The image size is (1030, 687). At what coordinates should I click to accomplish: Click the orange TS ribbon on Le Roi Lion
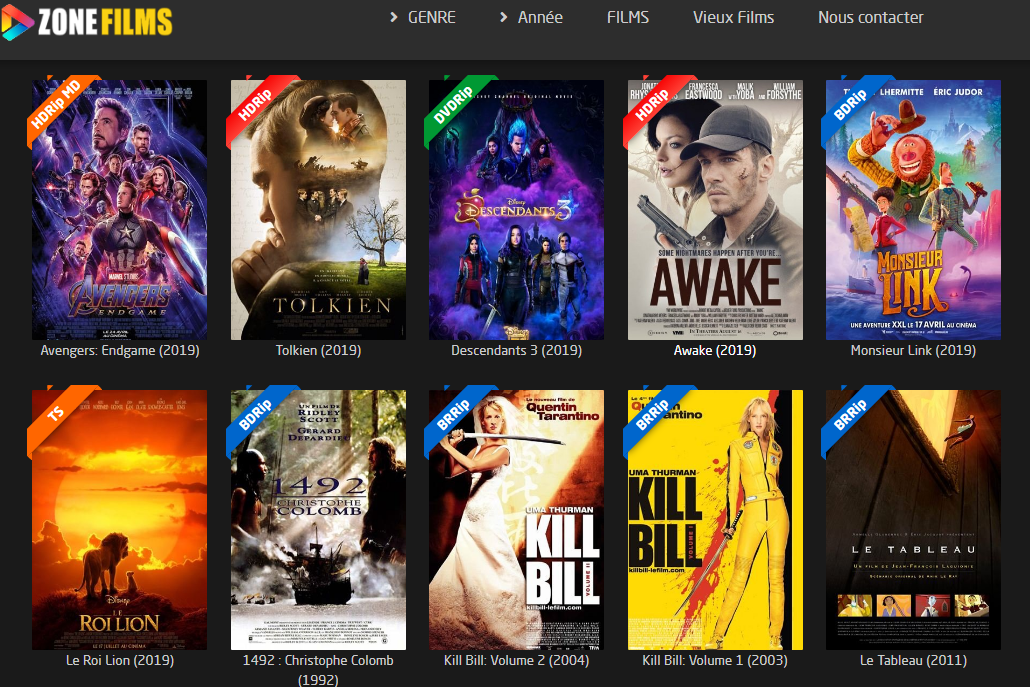coord(58,415)
